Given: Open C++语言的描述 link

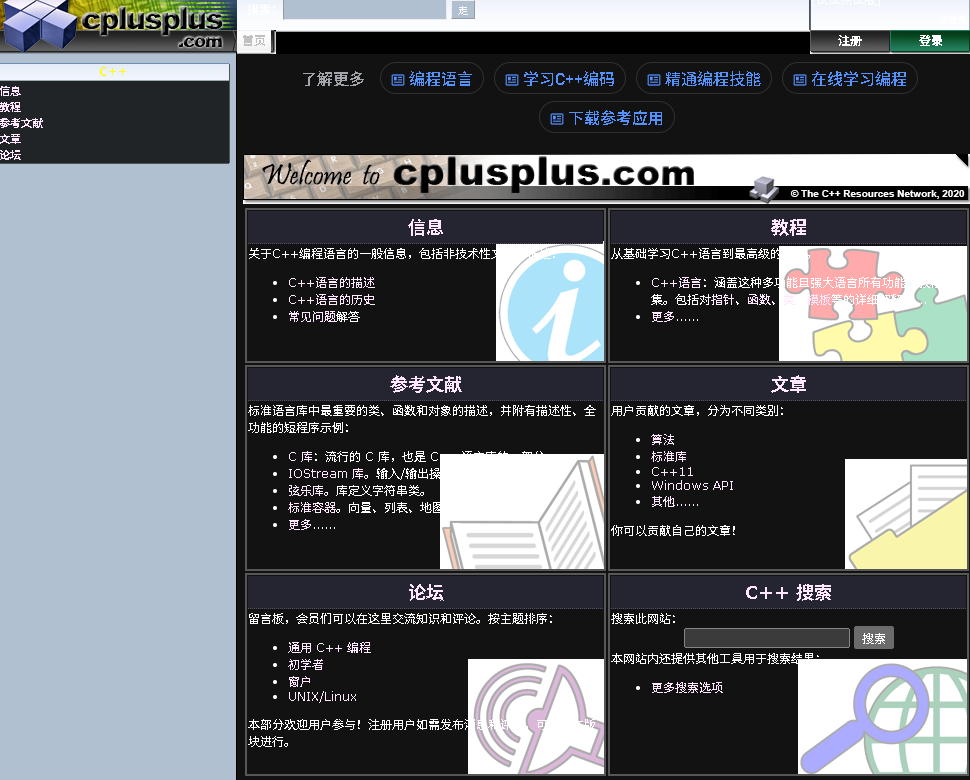Looking at the screenshot, I should point(332,283).
